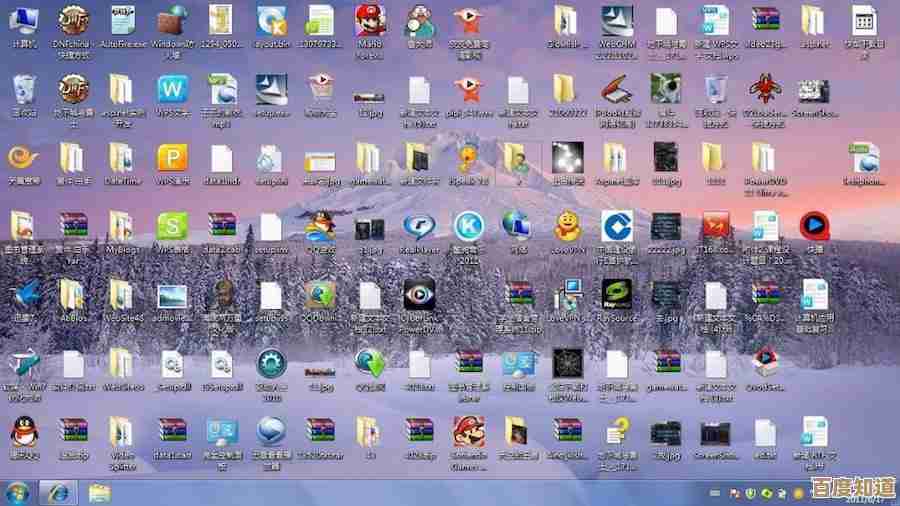Viewport: 900px width, 506px height.
Task: Open the green WPS Spreadsheets S icon
Action: point(171,226)
